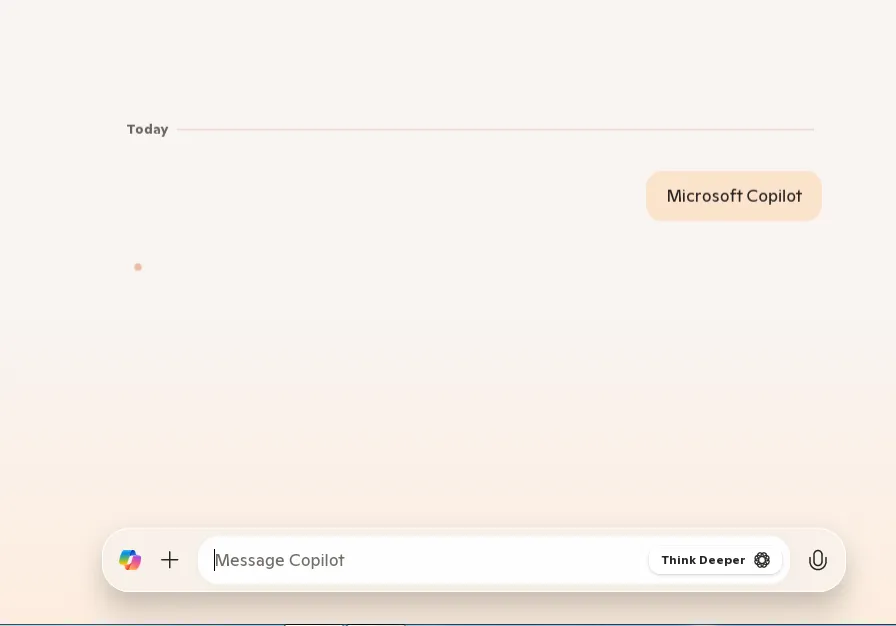Click the plus add attachment icon
This screenshot has height=626, width=896.
170,560
